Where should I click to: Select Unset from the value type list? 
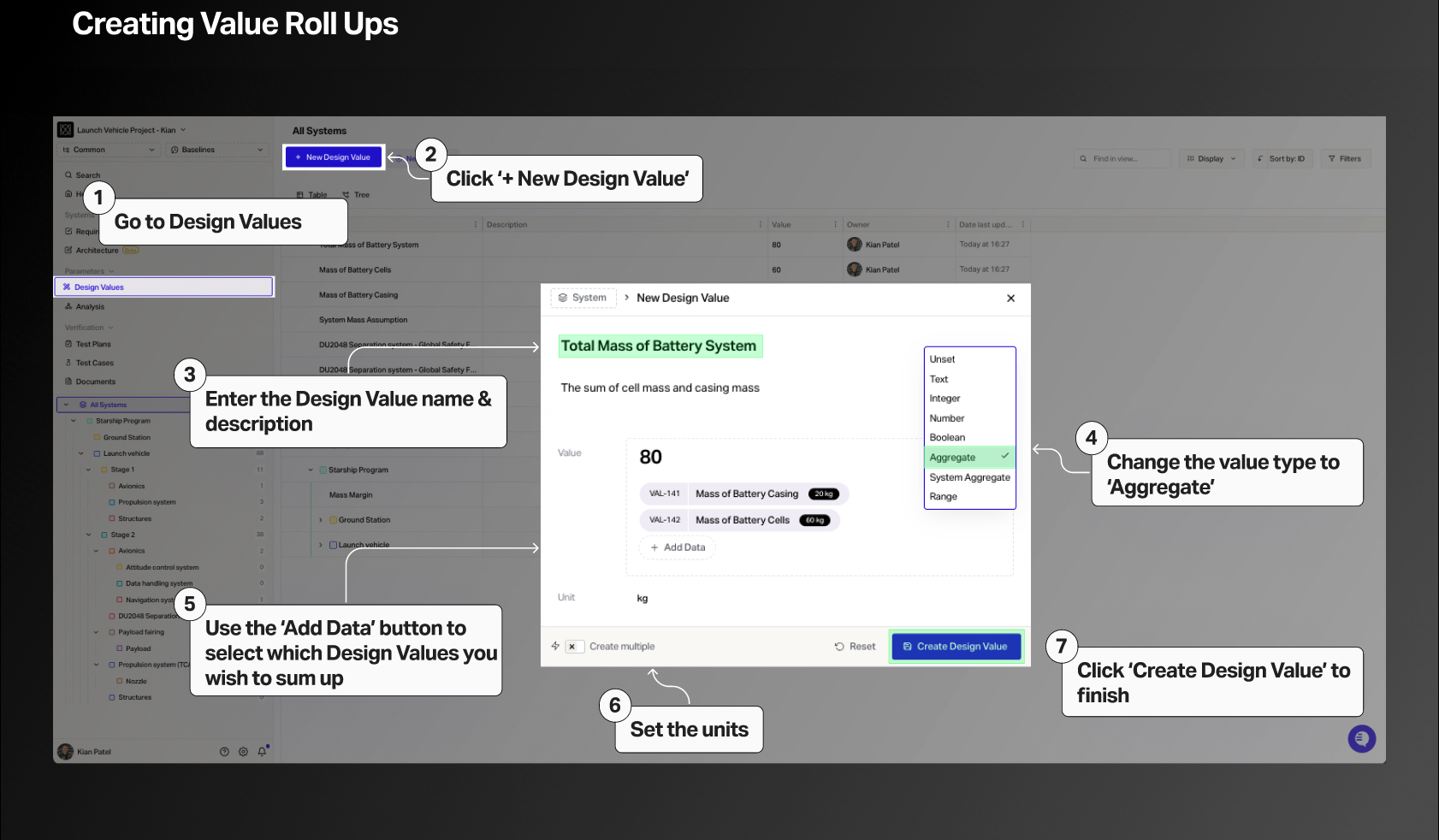pyautogui.click(x=969, y=359)
